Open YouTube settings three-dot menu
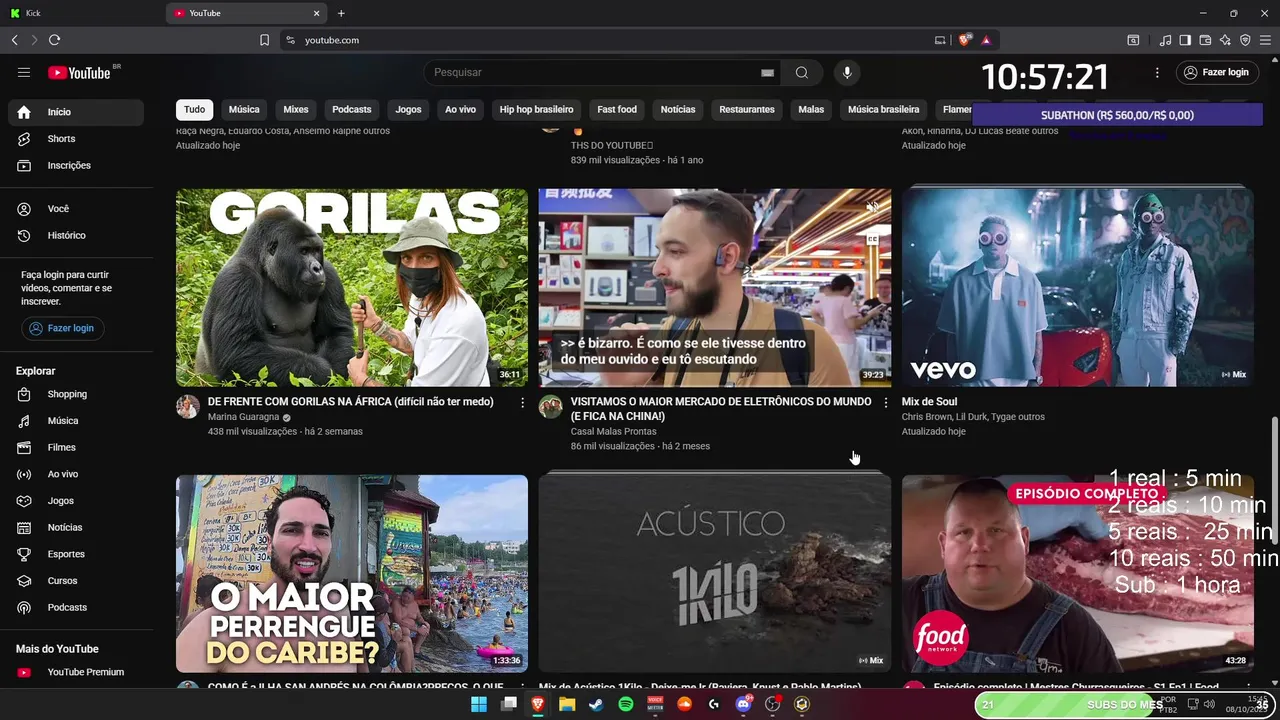This screenshot has width=1280, height=720. (x=1157, y=72)
